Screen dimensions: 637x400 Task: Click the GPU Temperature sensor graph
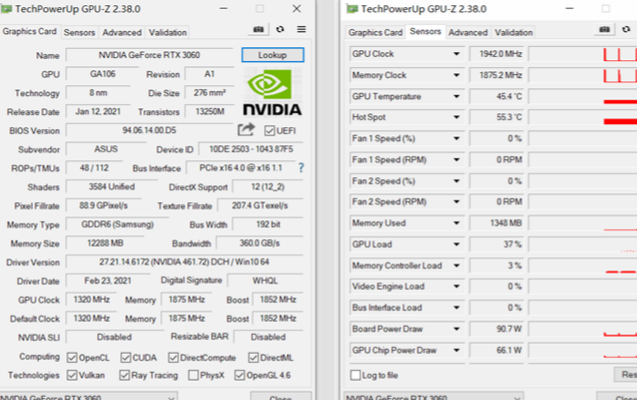tap(583, 96)
